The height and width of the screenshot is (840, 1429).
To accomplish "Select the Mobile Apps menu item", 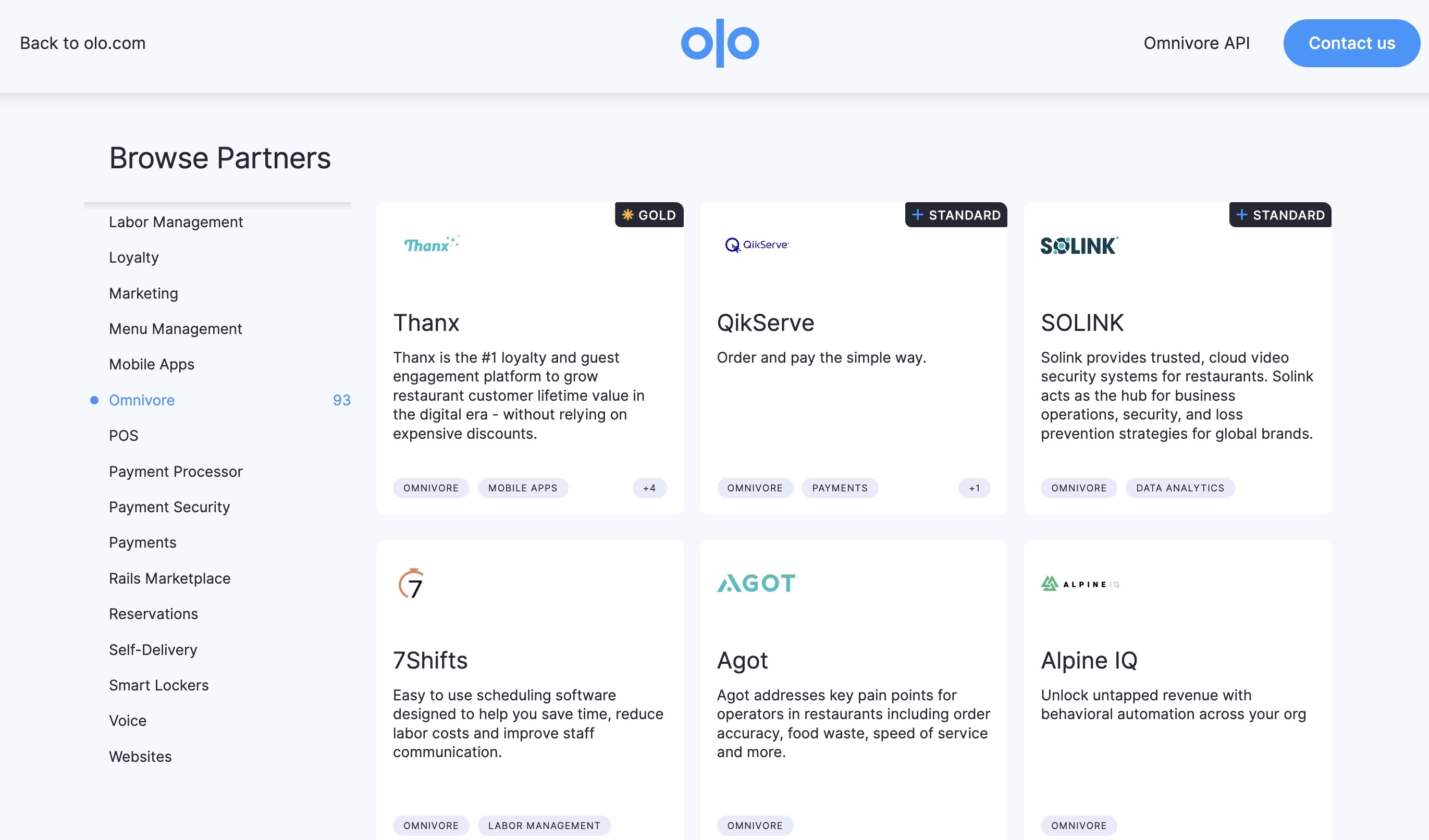I will coord(151,363).
